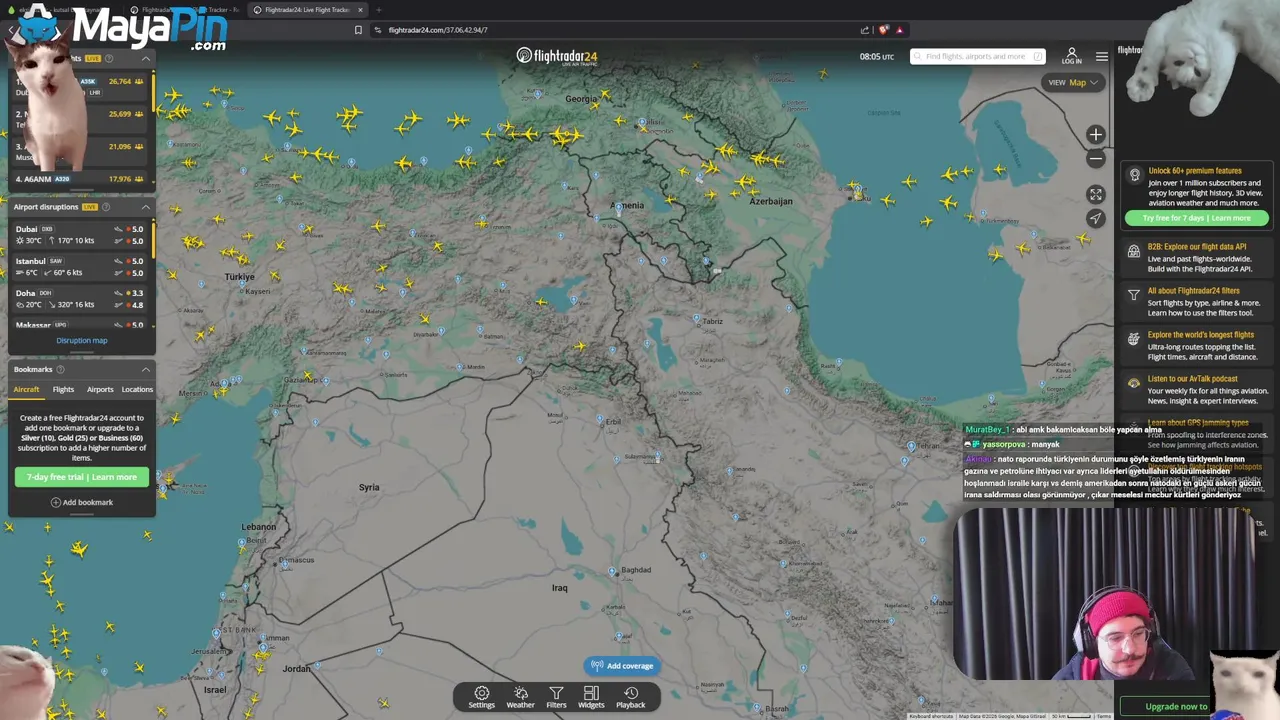Click the Keyboard shortcuts link on map footer
This screenshot has width=1280, height=720.
pyautogui.click(x=931, y=716)
